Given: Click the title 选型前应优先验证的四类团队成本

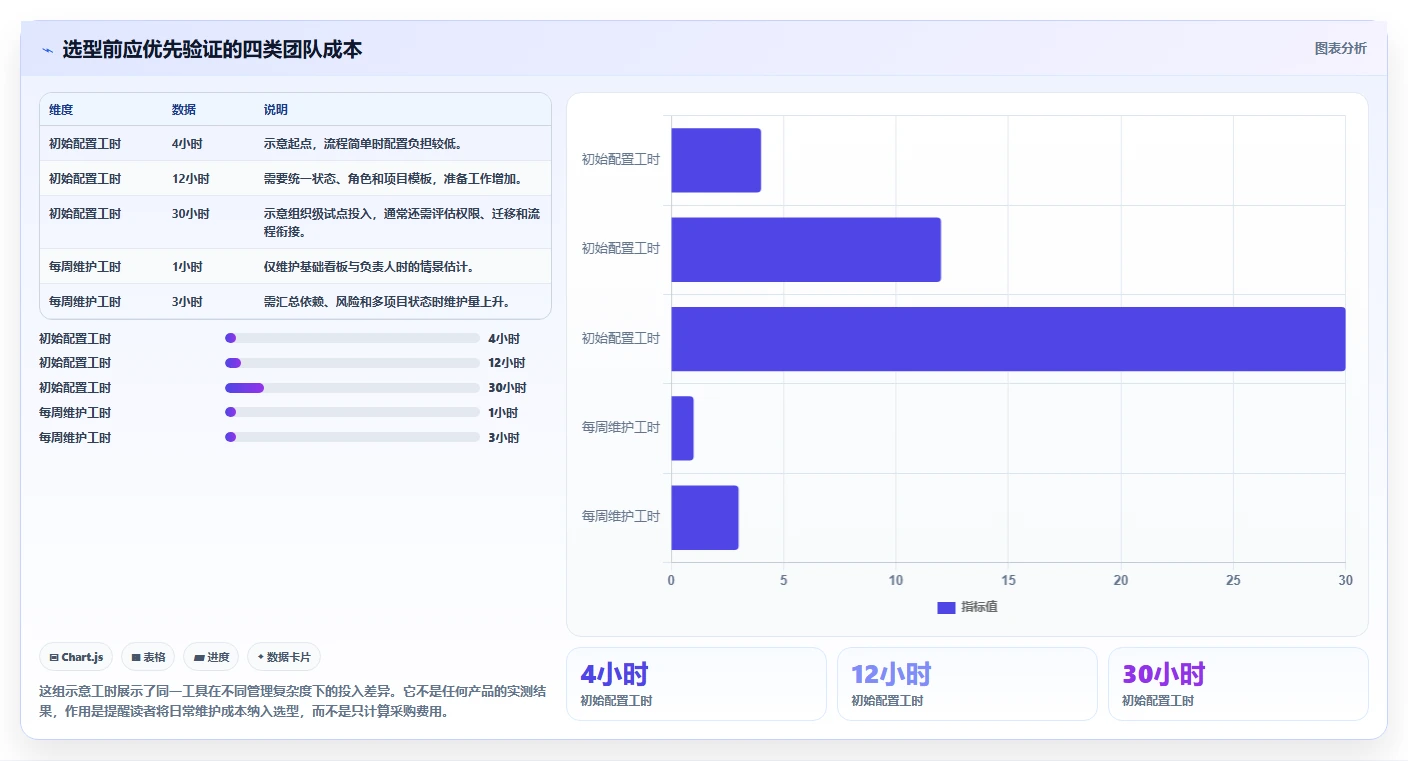Looking at the screenshot, I should click(212, 49).
